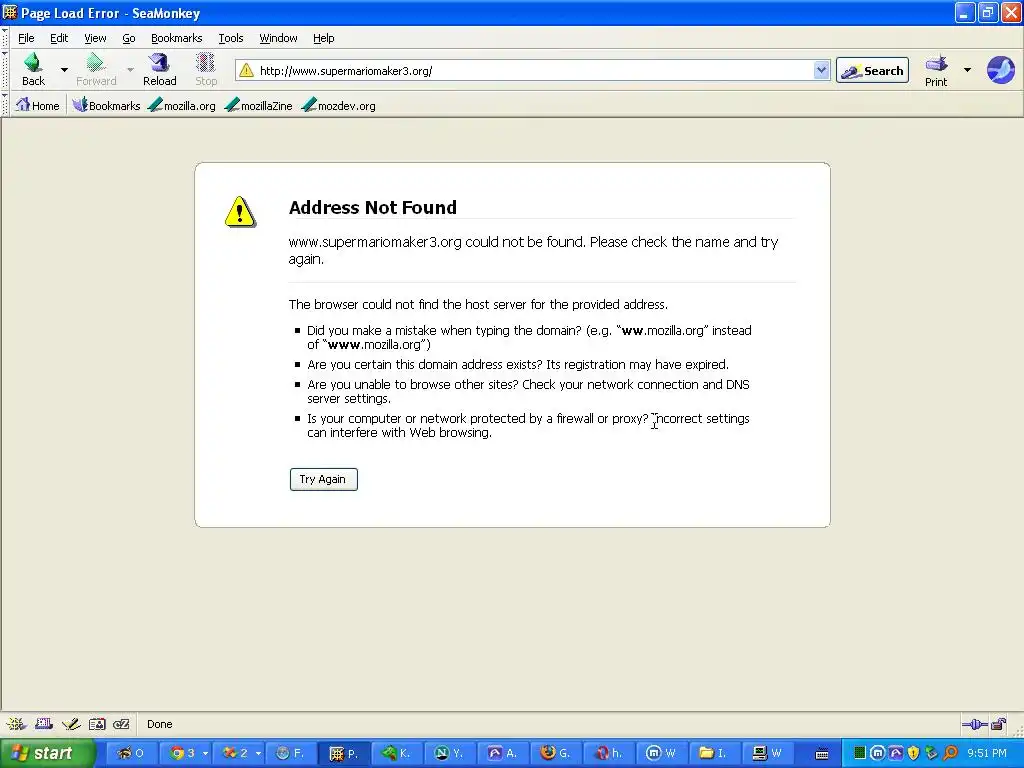
Task: Switch to the 'K.' taskbar window
Action: pos(397,753)
